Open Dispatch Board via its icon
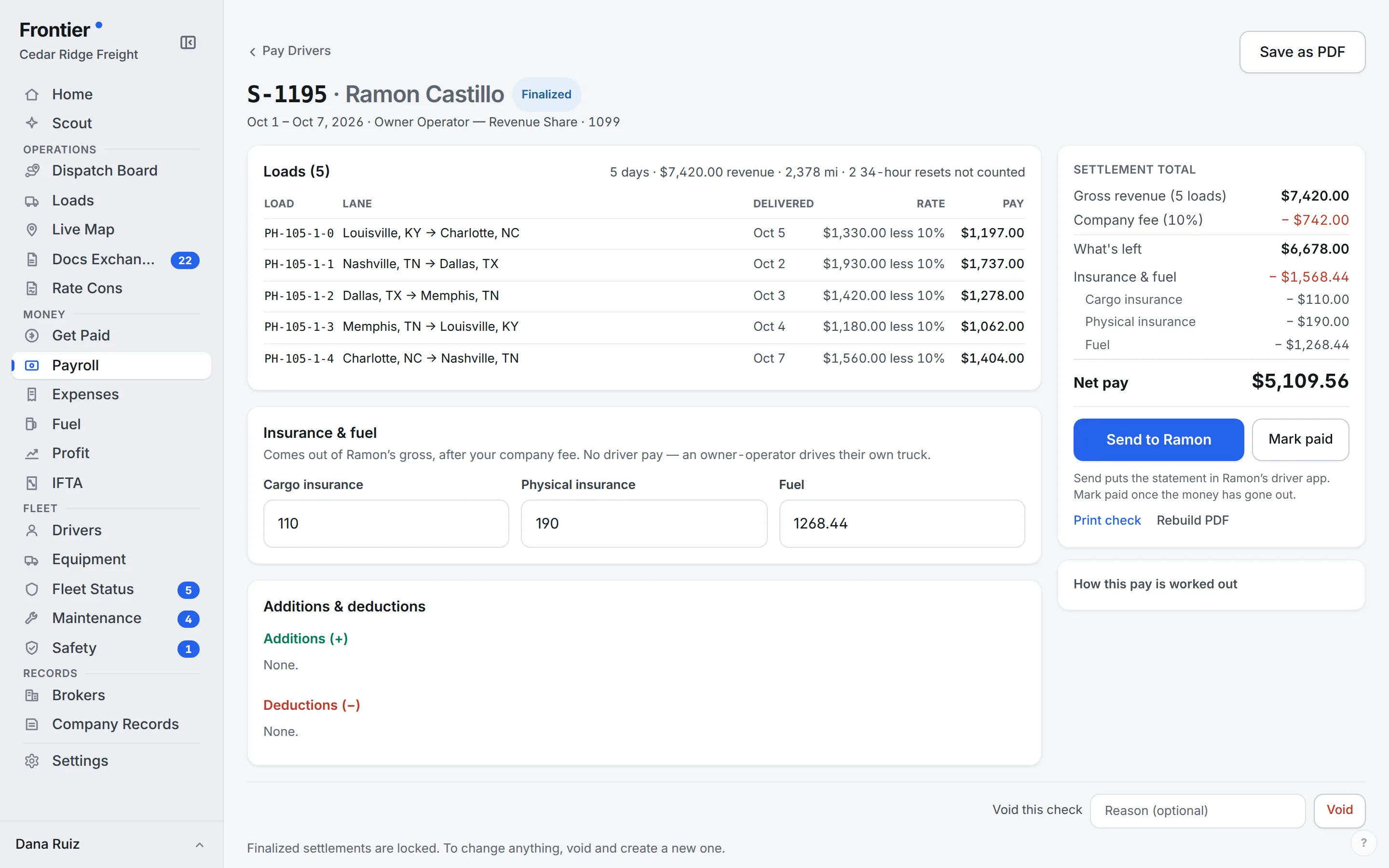The width and height of the screenshot is (1389, 868). (x=32, y=171)
